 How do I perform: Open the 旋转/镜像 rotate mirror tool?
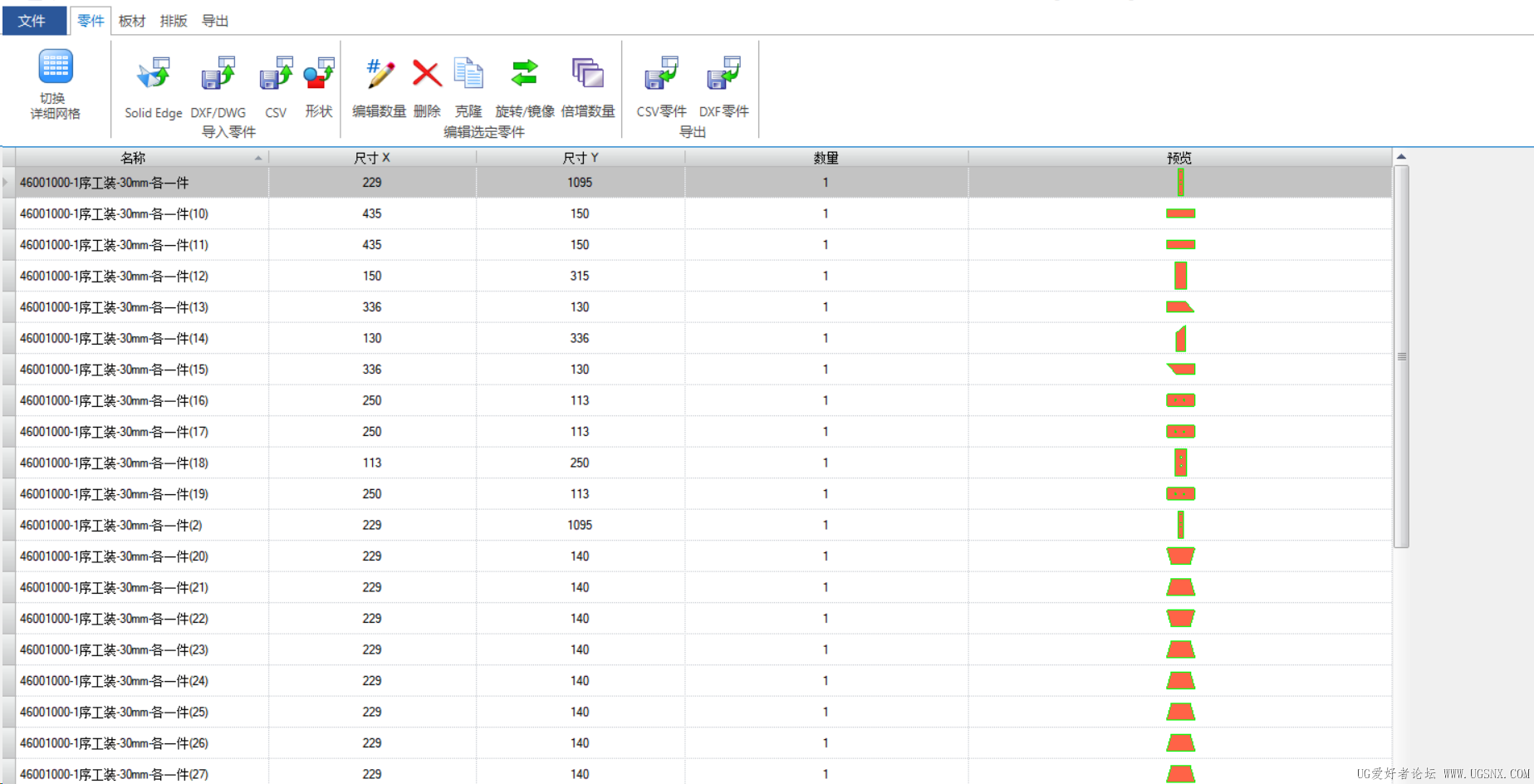click(524, 75)
